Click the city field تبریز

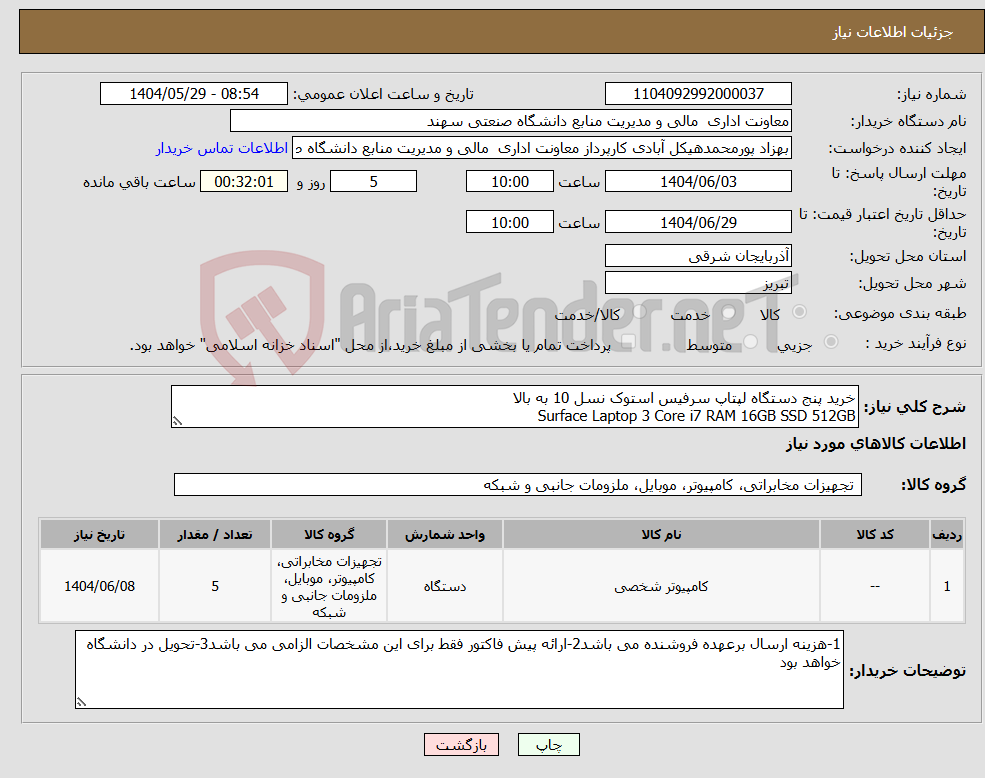698,283
